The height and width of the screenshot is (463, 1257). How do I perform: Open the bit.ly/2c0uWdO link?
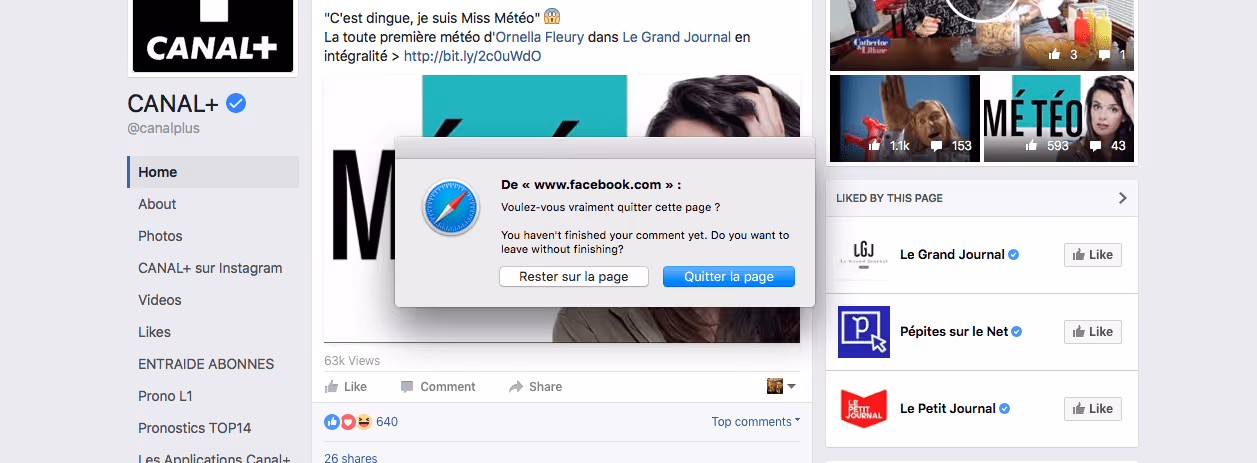click(x=472, y=56)
